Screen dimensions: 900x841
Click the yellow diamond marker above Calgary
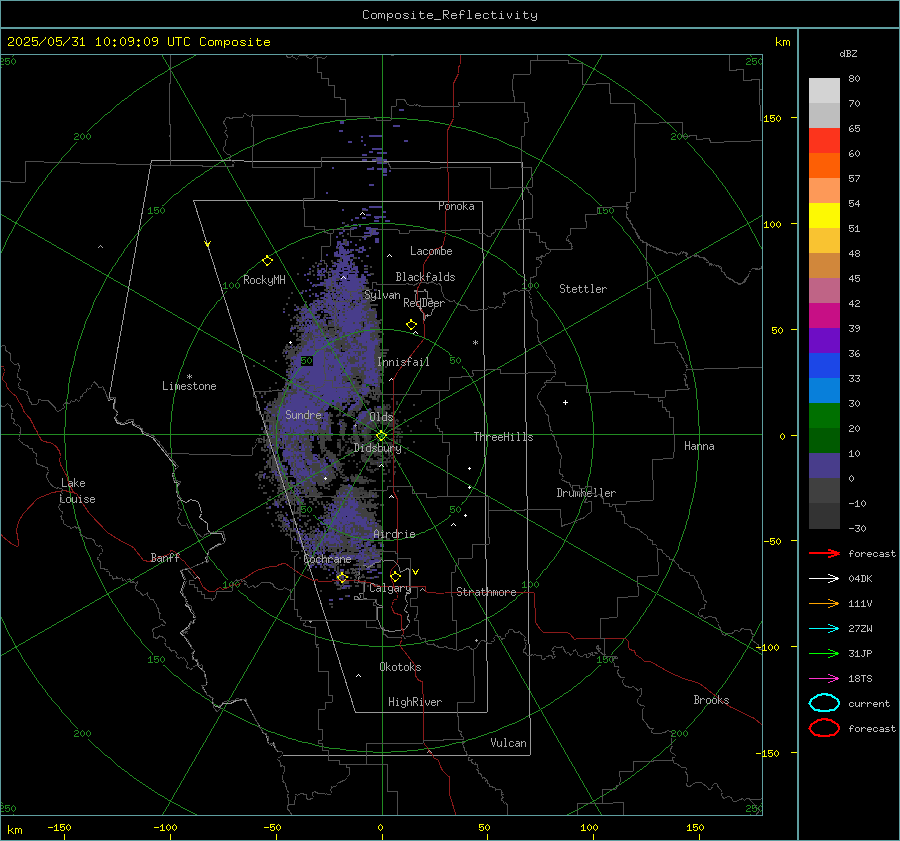click(395, 576)
